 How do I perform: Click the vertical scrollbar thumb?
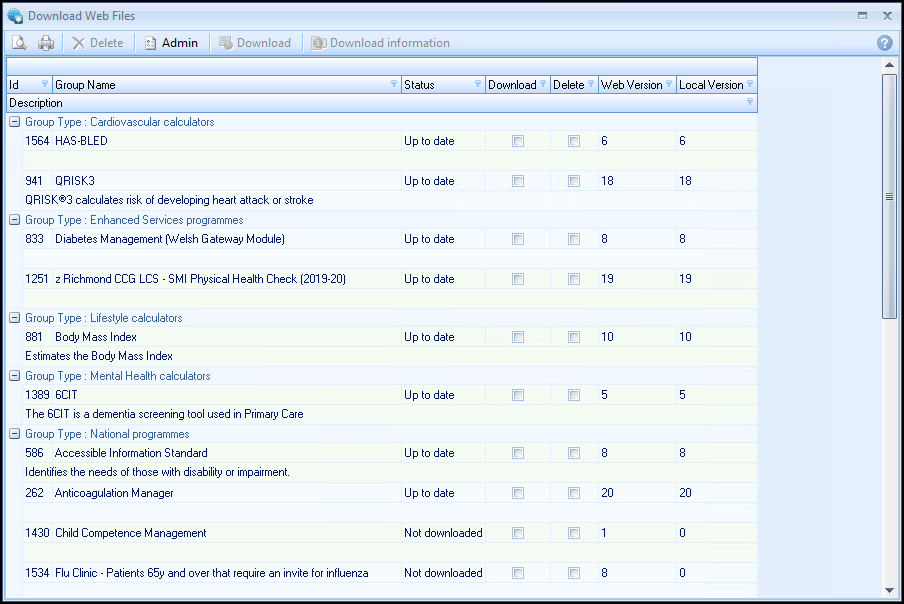pos(889,196)
